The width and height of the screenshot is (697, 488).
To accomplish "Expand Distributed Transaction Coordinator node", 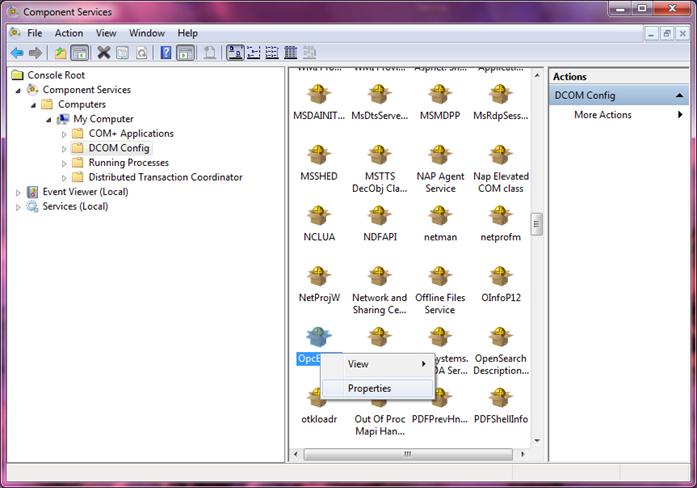I will tap(64, 178).
